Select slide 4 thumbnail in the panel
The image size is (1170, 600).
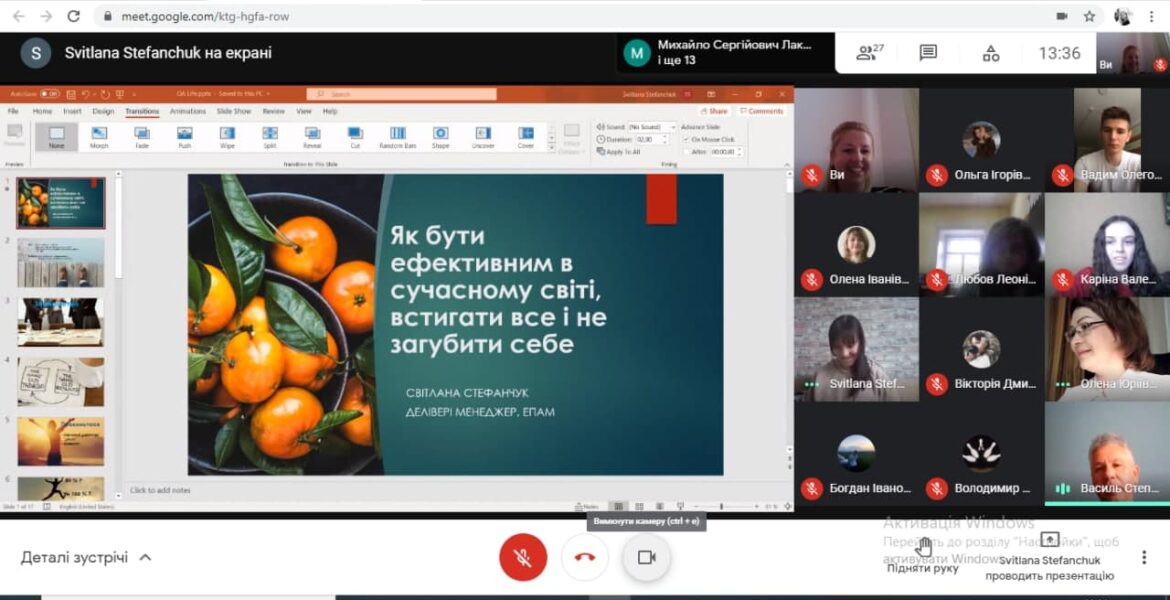point(61,381)
